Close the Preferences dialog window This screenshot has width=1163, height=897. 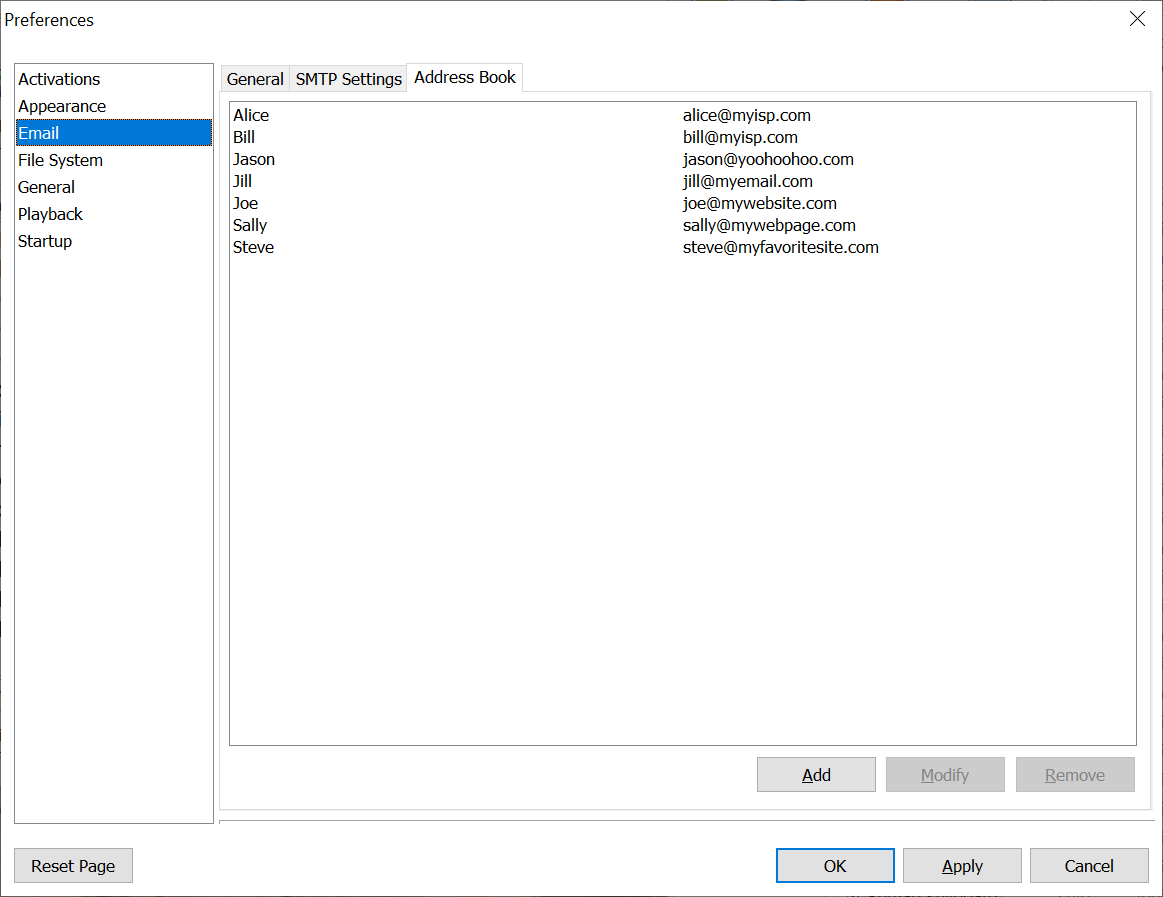pyautogui.click(x=1137, y=19)
